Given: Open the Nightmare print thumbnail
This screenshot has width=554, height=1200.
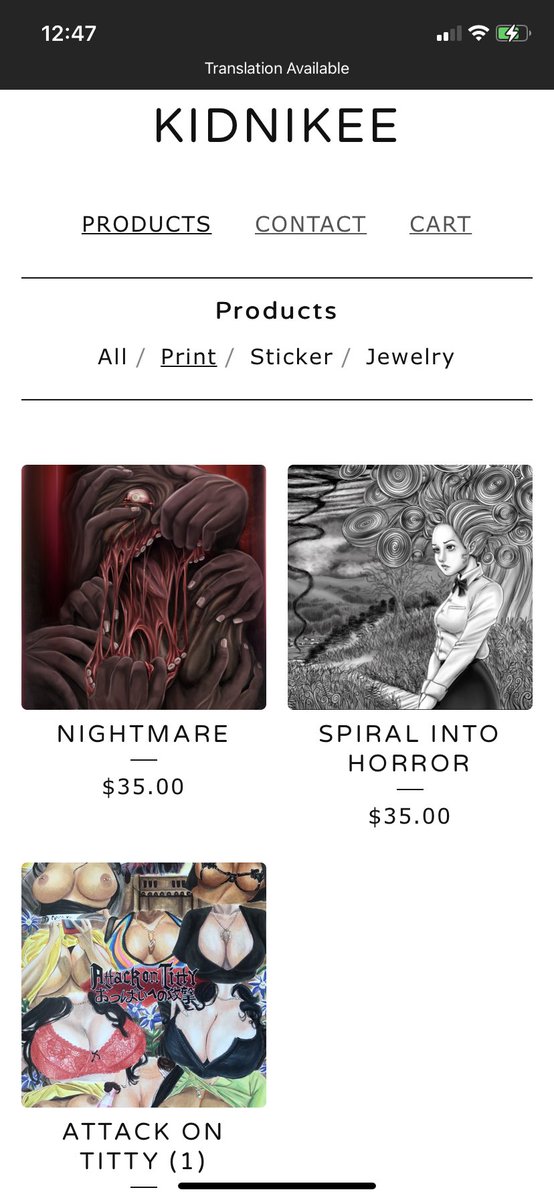Looking at the screenshot, I should [x=144, y=587].
